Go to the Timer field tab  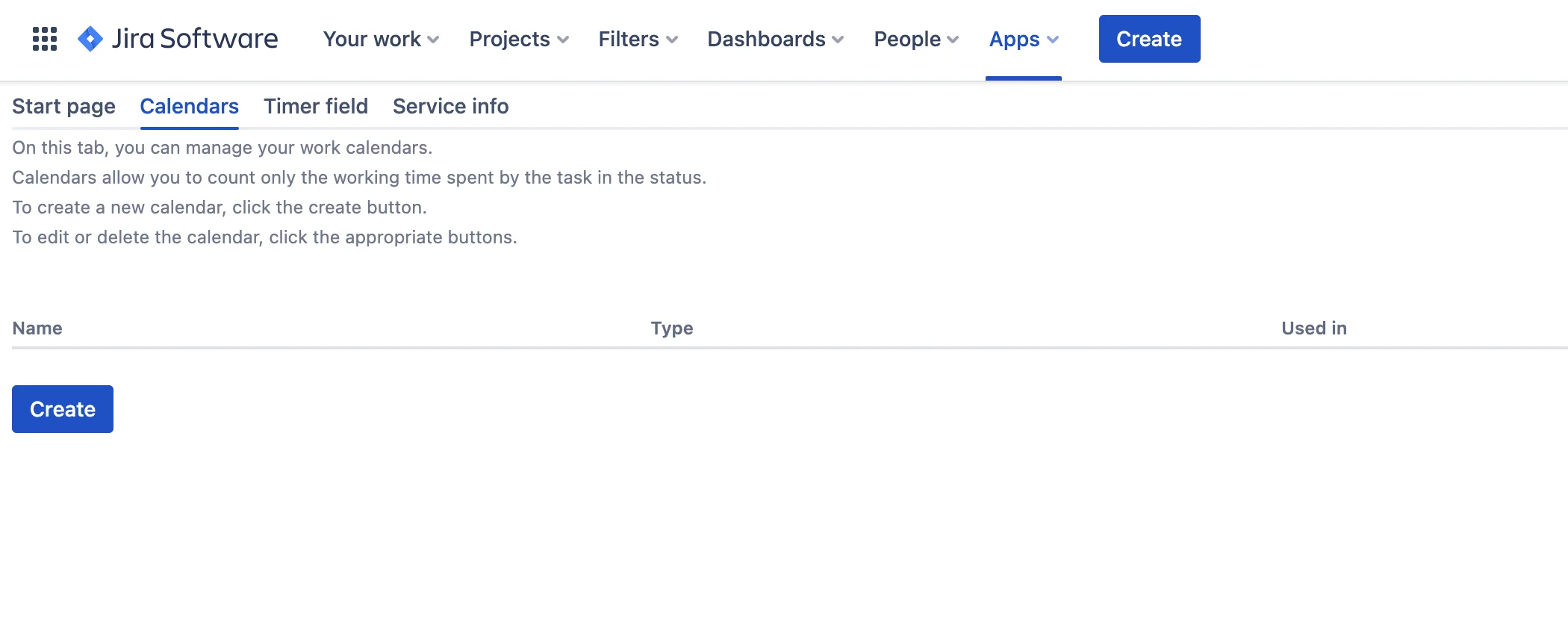click(x=316, y=106)
